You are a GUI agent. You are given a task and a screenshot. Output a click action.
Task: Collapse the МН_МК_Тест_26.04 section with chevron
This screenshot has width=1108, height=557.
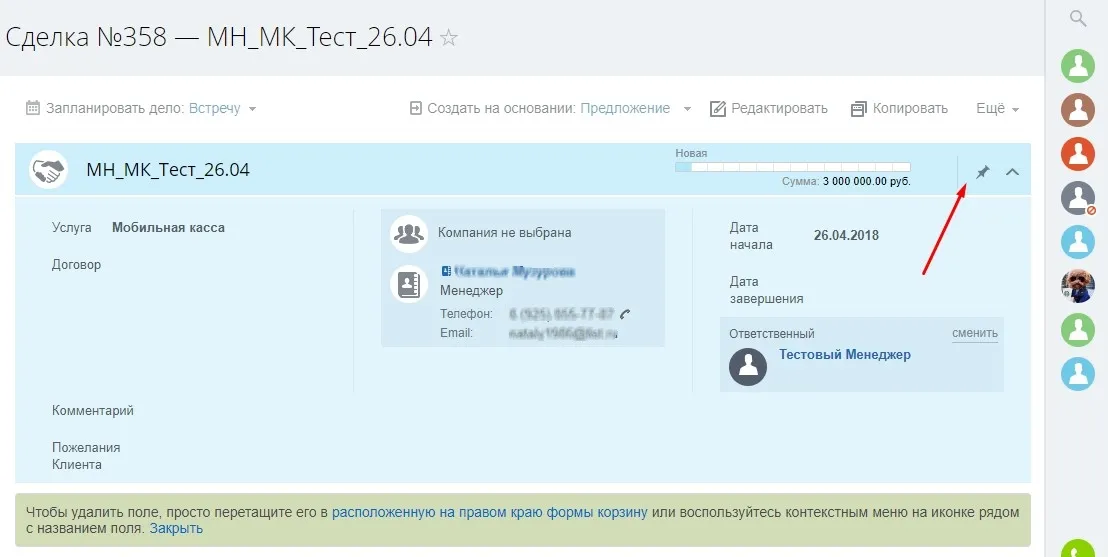[x=1012, y=172]
